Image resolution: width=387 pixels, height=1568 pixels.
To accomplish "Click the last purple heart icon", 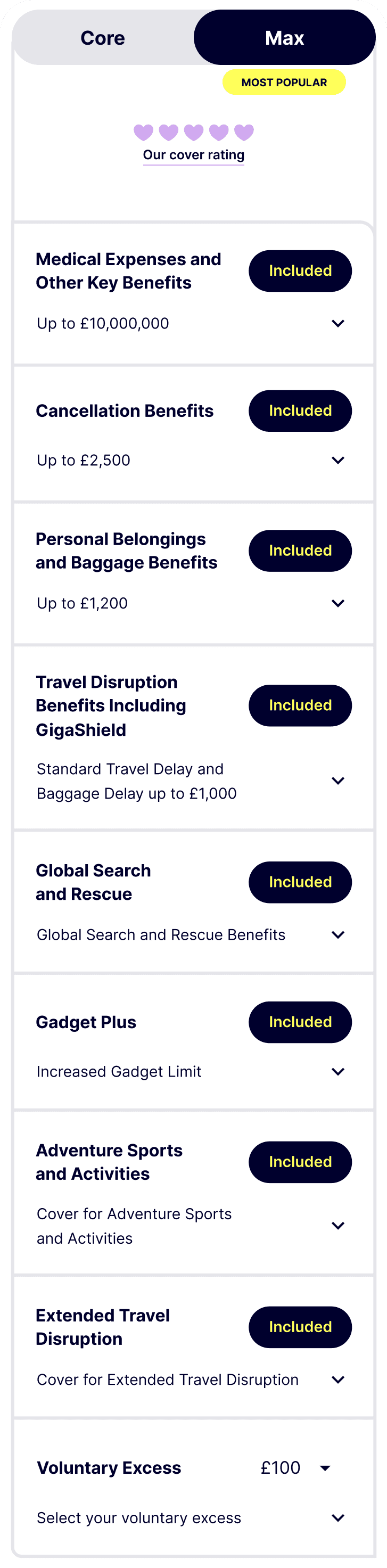I will click(x=243, y=131).
